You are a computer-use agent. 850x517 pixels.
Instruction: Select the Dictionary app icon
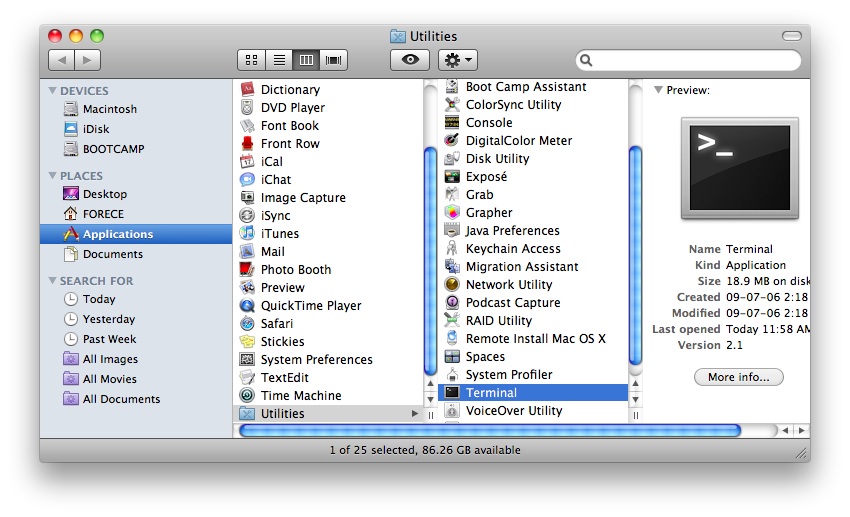click(x=247, y=89)
